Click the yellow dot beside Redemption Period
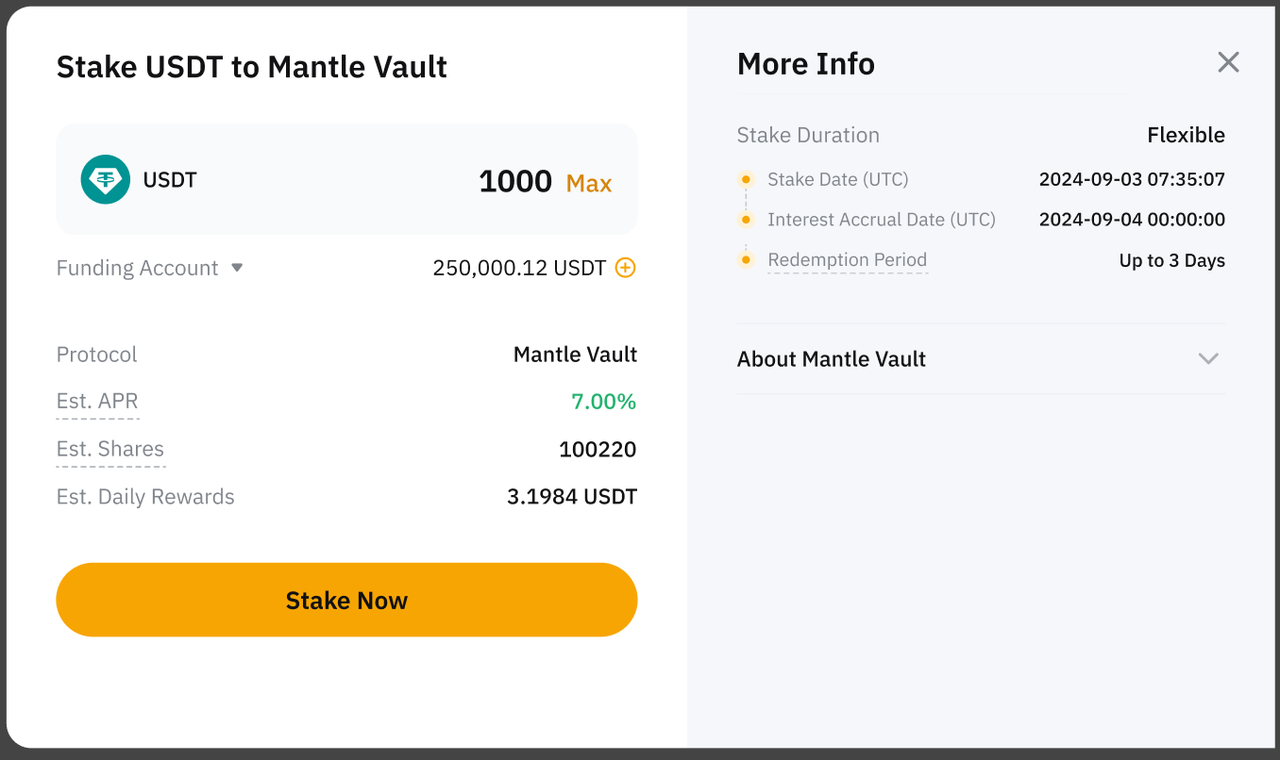Screen dimensions: 1280x760 click(x=746, y=259)
